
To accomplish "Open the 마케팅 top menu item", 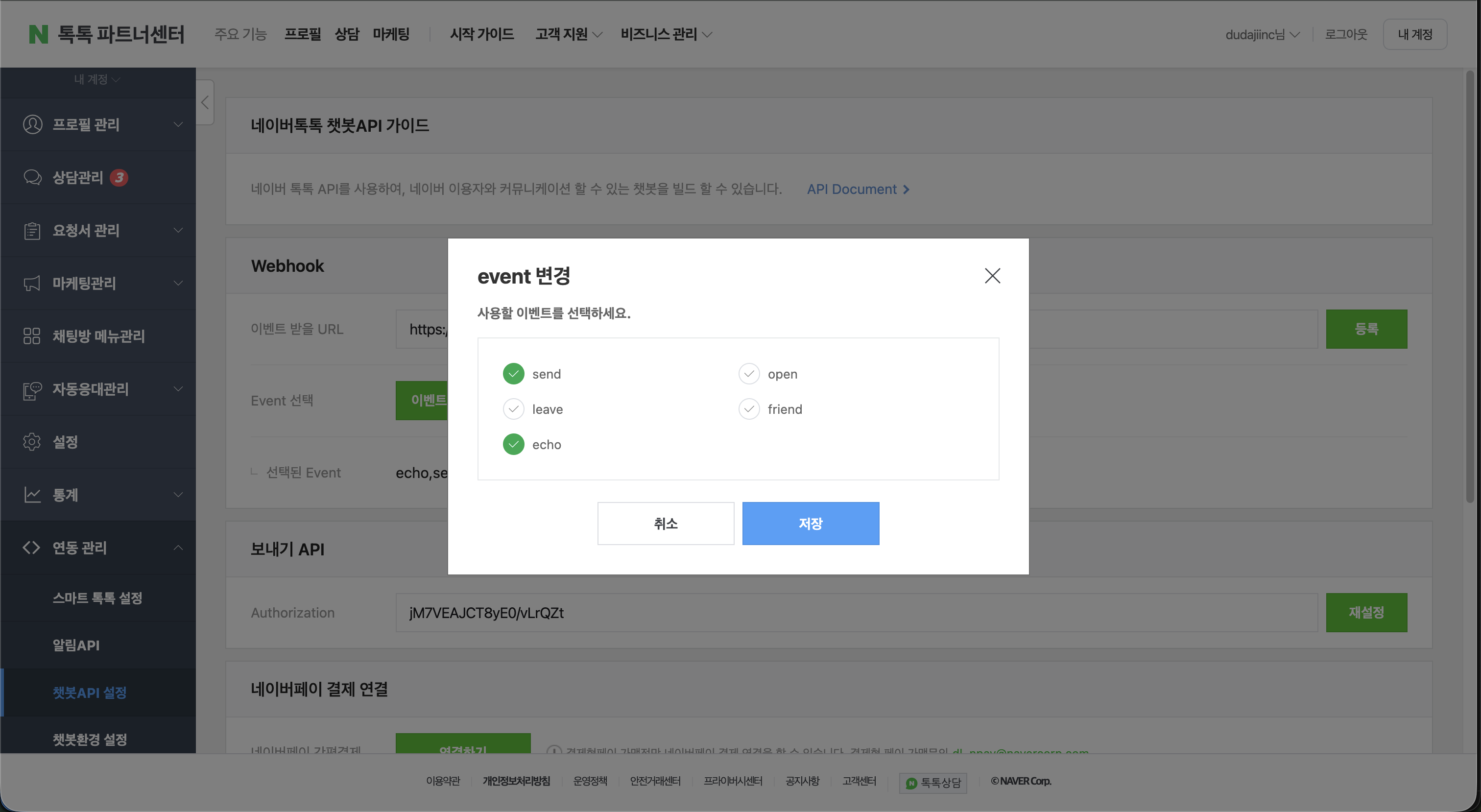I will pyautogui.click(x=391, y=34).
